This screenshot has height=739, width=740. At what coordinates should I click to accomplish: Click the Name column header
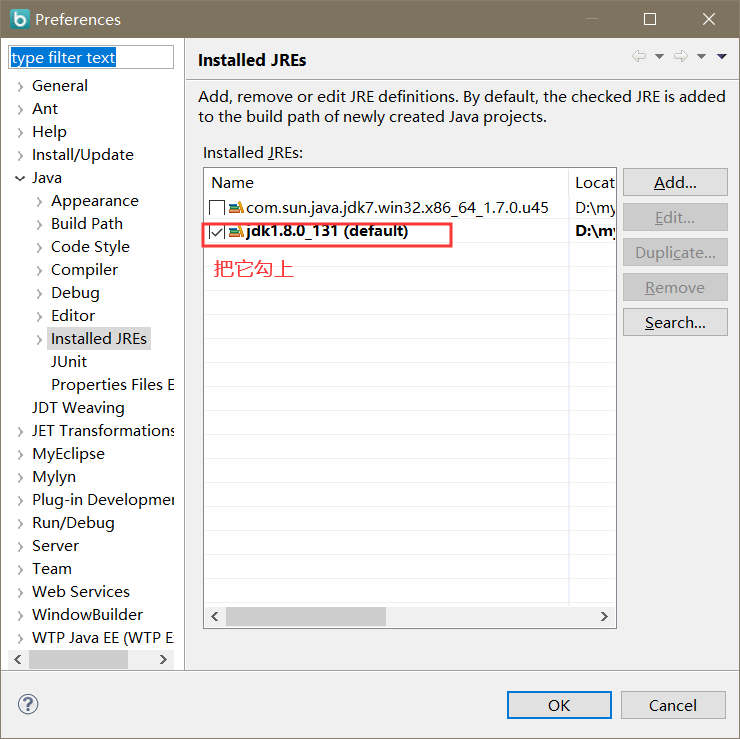[387, 182]
